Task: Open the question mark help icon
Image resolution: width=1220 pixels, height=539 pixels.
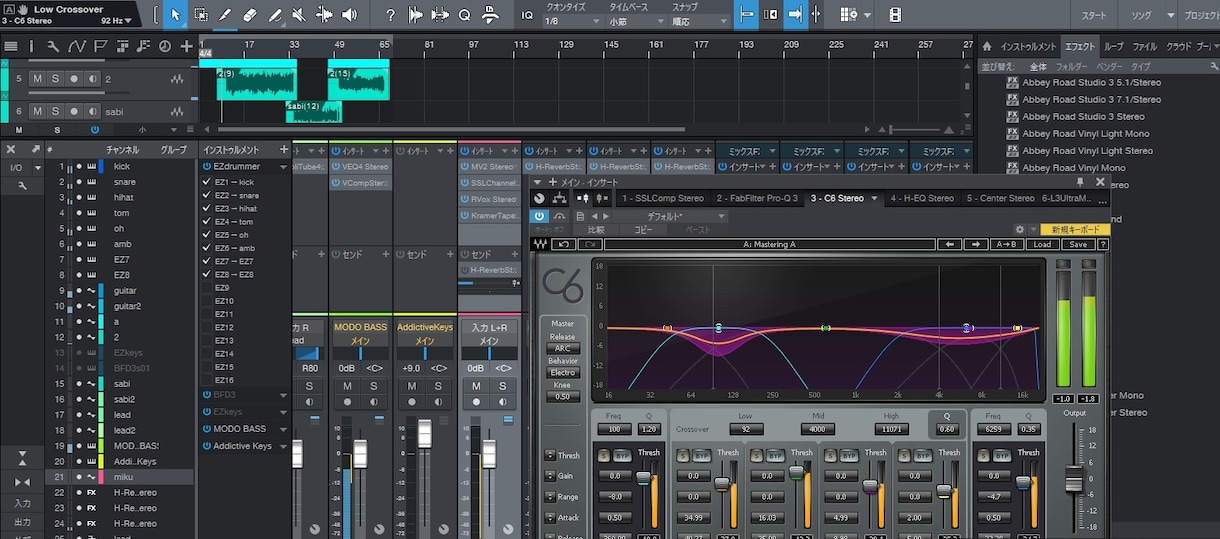Action: click(x=390, y=15)
